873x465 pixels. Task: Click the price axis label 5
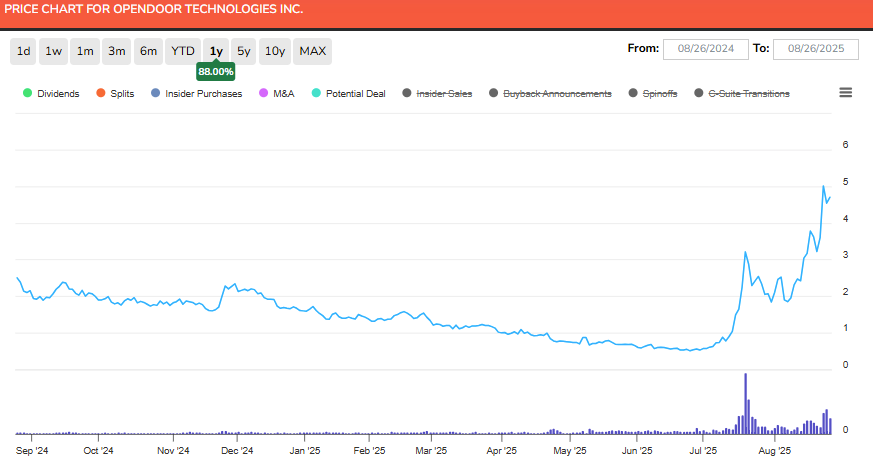click(x=846, y=182)
